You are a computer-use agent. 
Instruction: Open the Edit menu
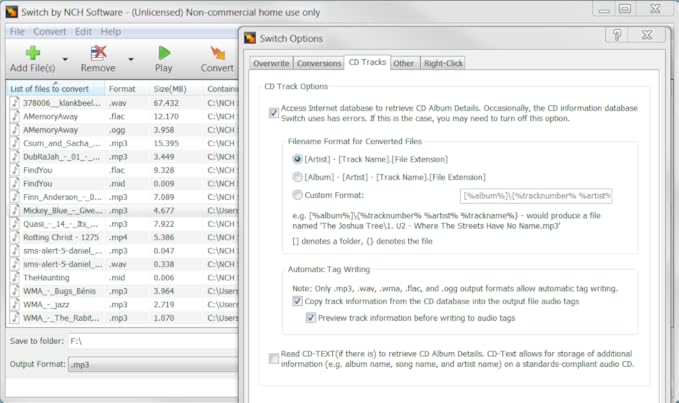tap(83, 32)
